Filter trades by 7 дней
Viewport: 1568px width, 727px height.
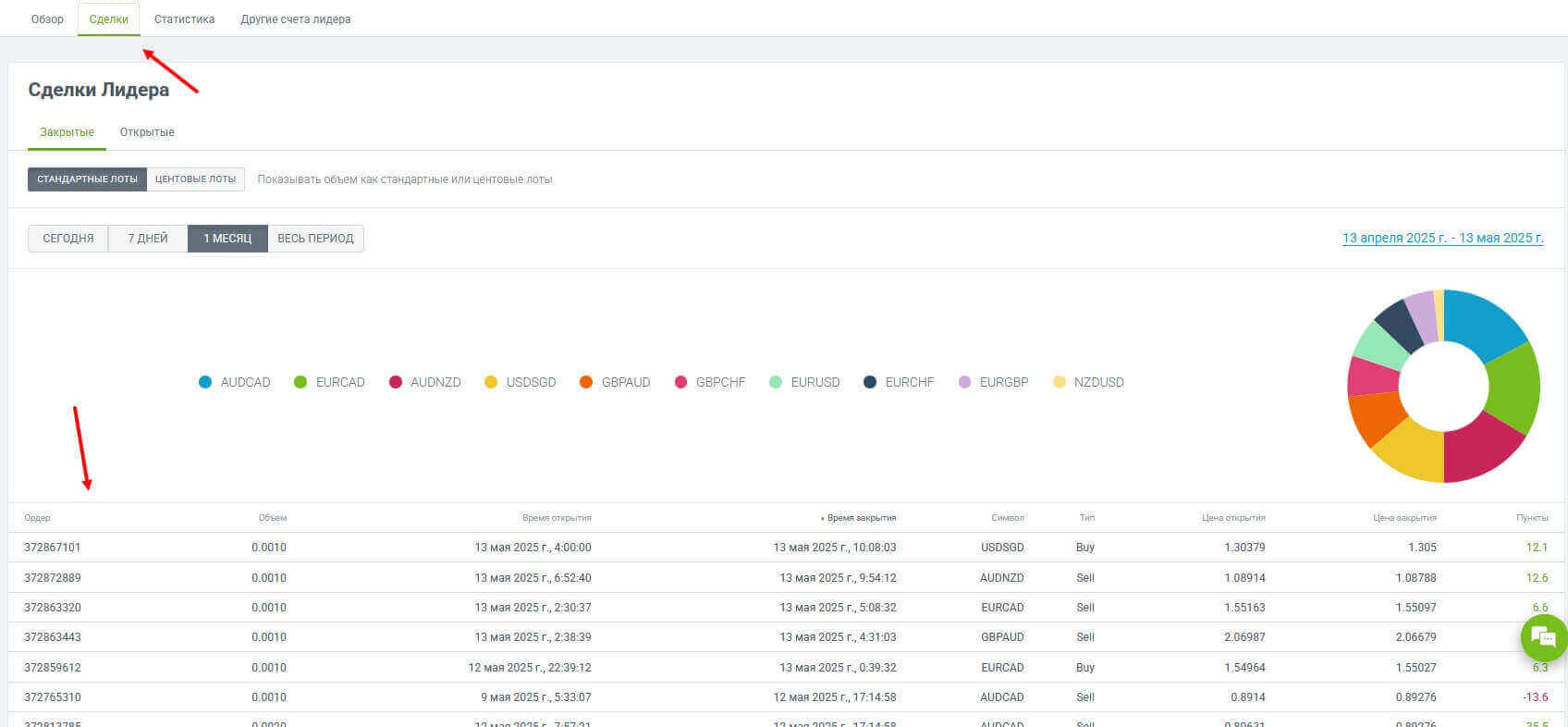point(148,239)
